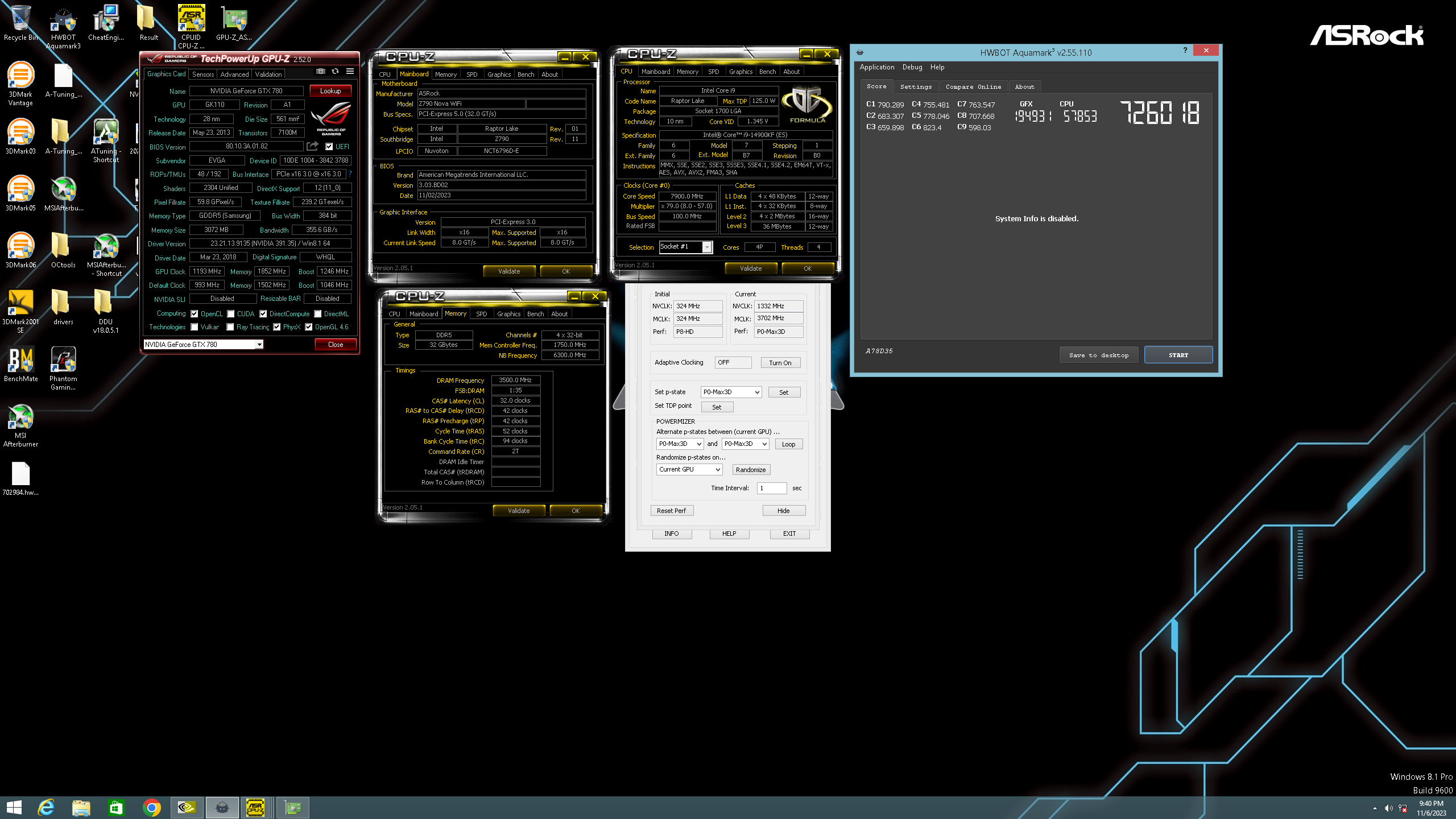
Task: Launch the Phantom Gaming desktop icon
Action: tap(63, 368)
